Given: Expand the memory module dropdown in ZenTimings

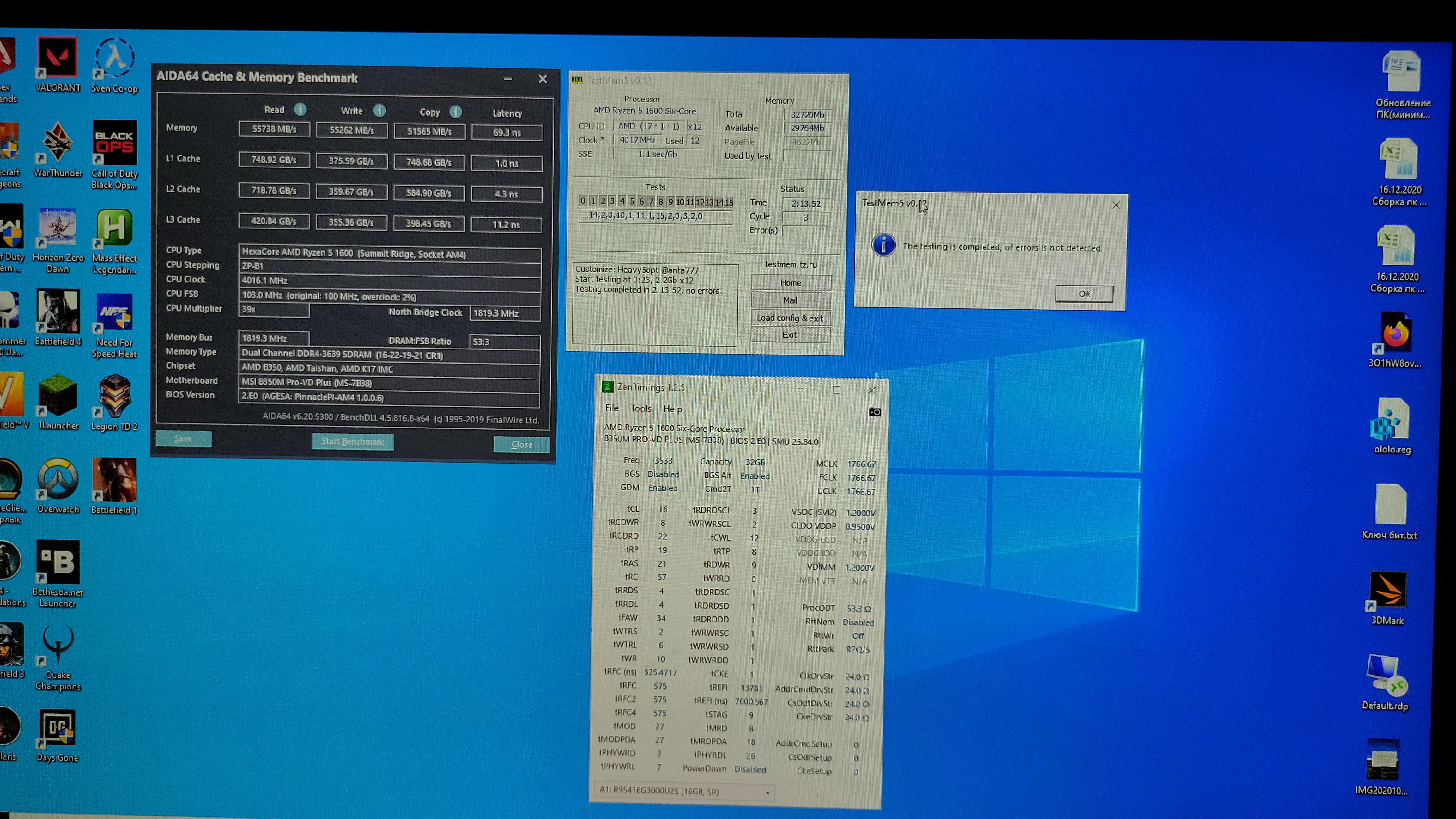Looking at the screenshot, I should pos(767,792).
